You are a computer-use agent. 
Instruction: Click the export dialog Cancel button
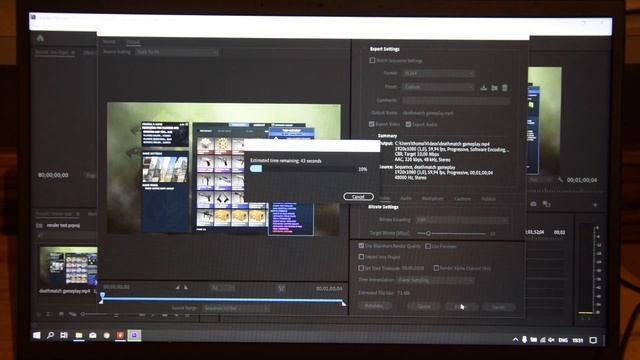498,307
